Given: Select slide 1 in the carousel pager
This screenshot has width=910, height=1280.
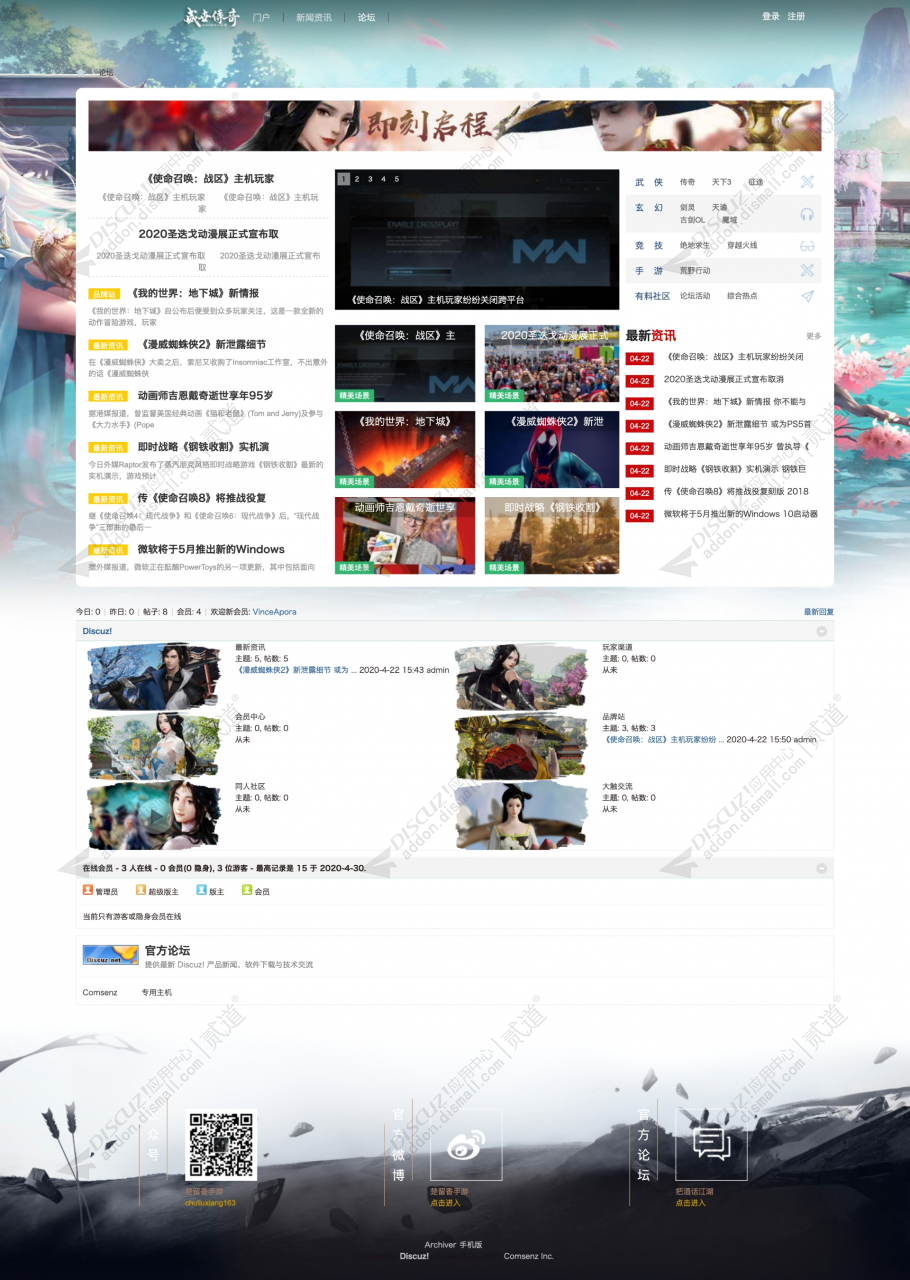Looking at the screenshot, I should [344, 179].
